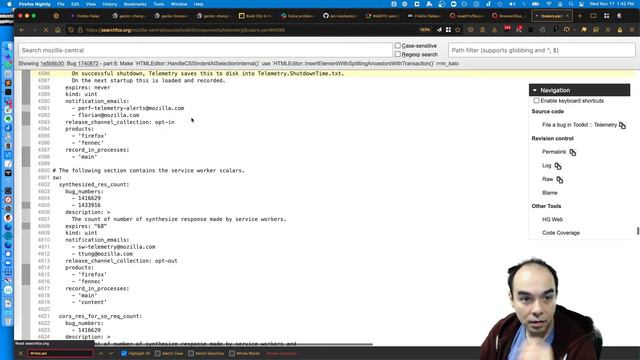Open the Log link
Image resolution: width=640 pixels, height=360 pixels.
point(547,165)
